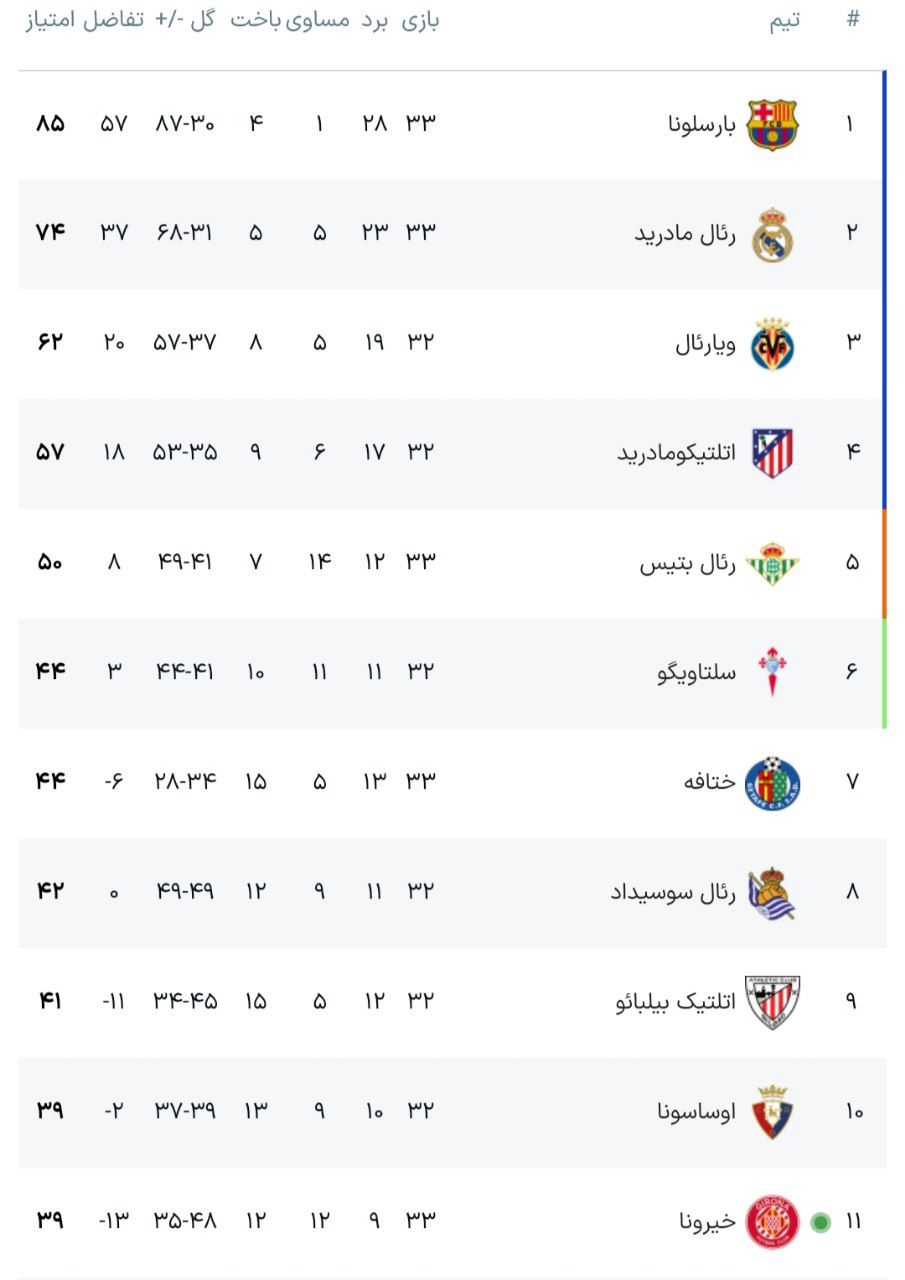This screenshot has height=1280, width=905.
Task: Tap the Osasuna club crest
Action: click(x=773, y=1111)
